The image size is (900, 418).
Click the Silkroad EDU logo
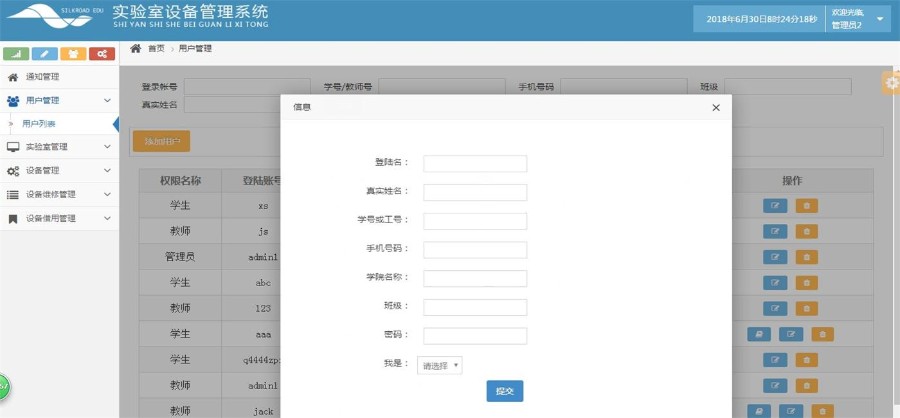pyautogui.click(x=56, y=16)
